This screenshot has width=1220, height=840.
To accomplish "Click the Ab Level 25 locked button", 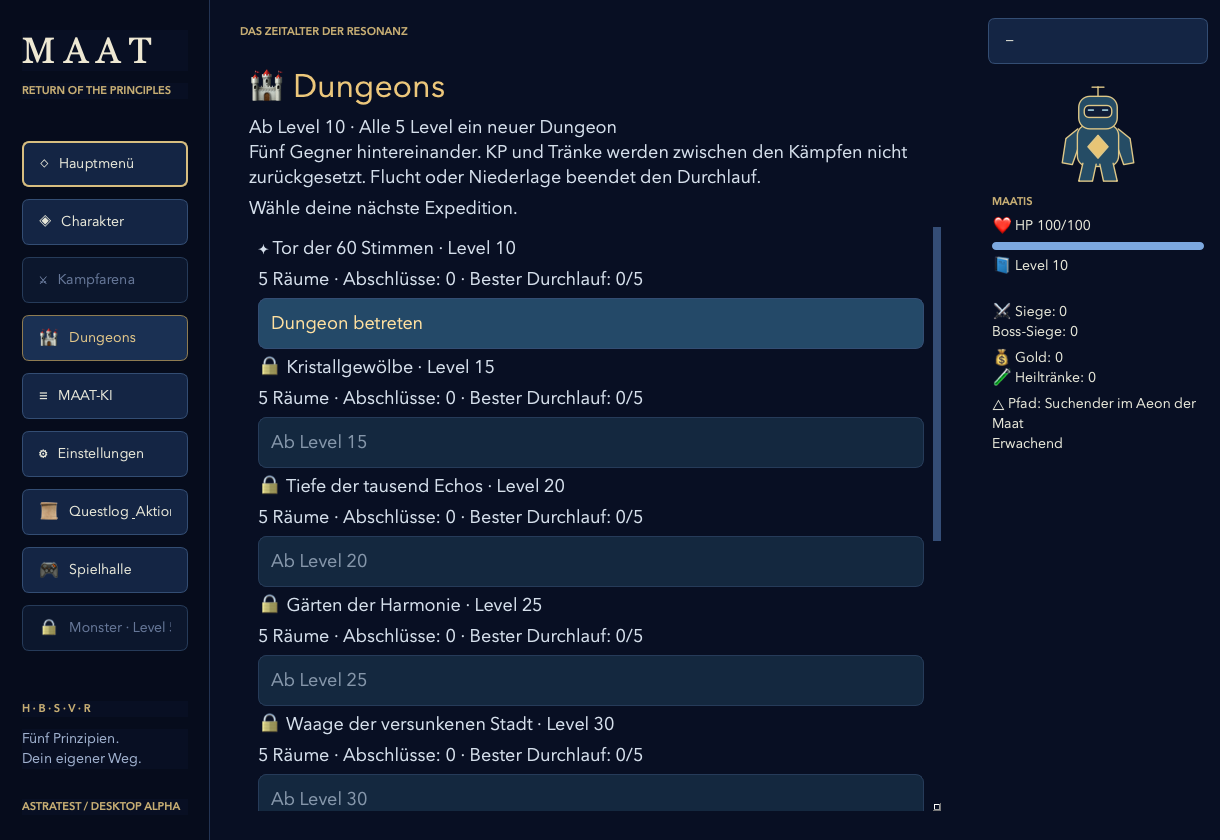I will [591, 681].
